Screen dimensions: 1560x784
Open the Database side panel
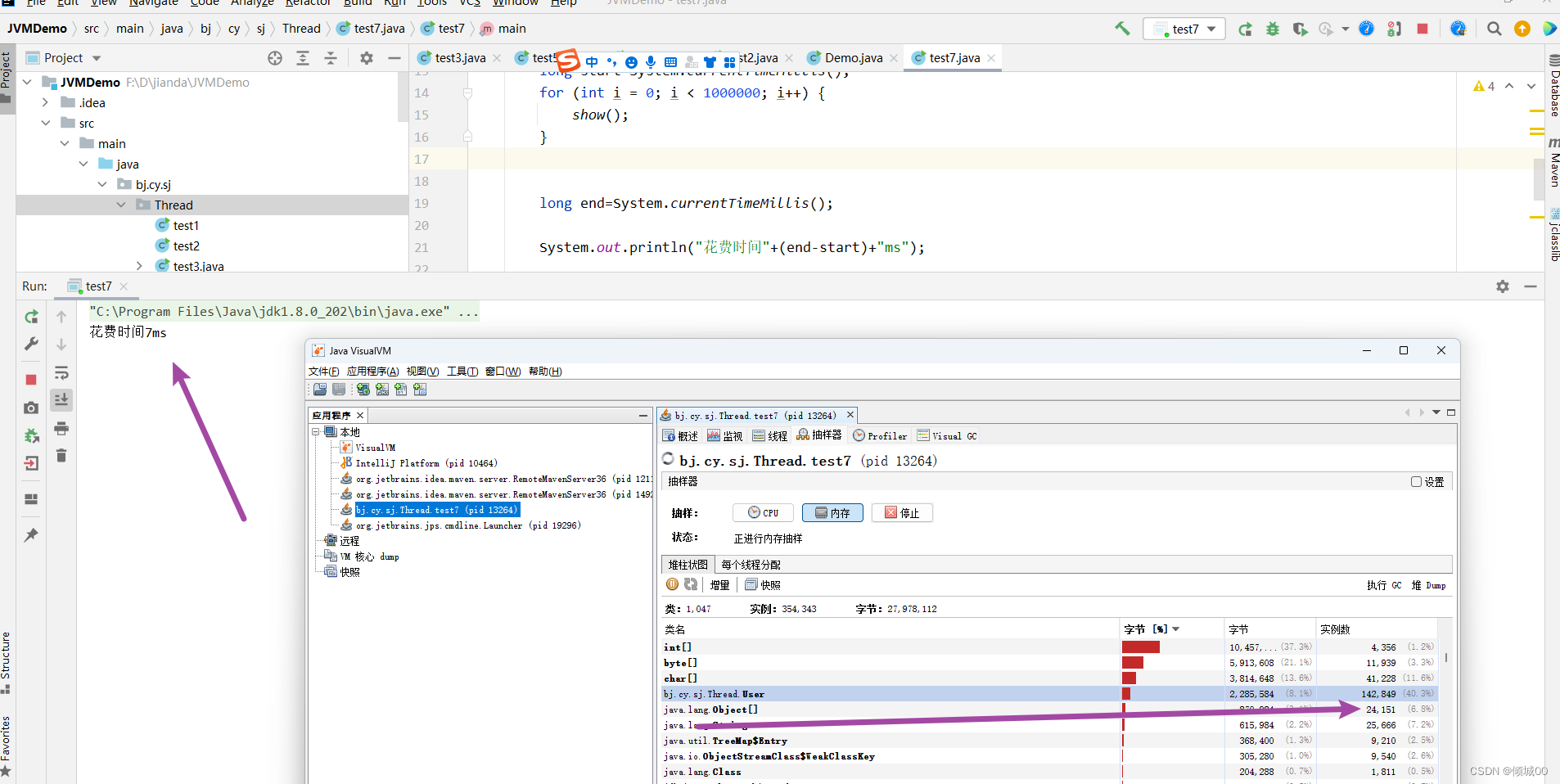tap(1553, 87)
